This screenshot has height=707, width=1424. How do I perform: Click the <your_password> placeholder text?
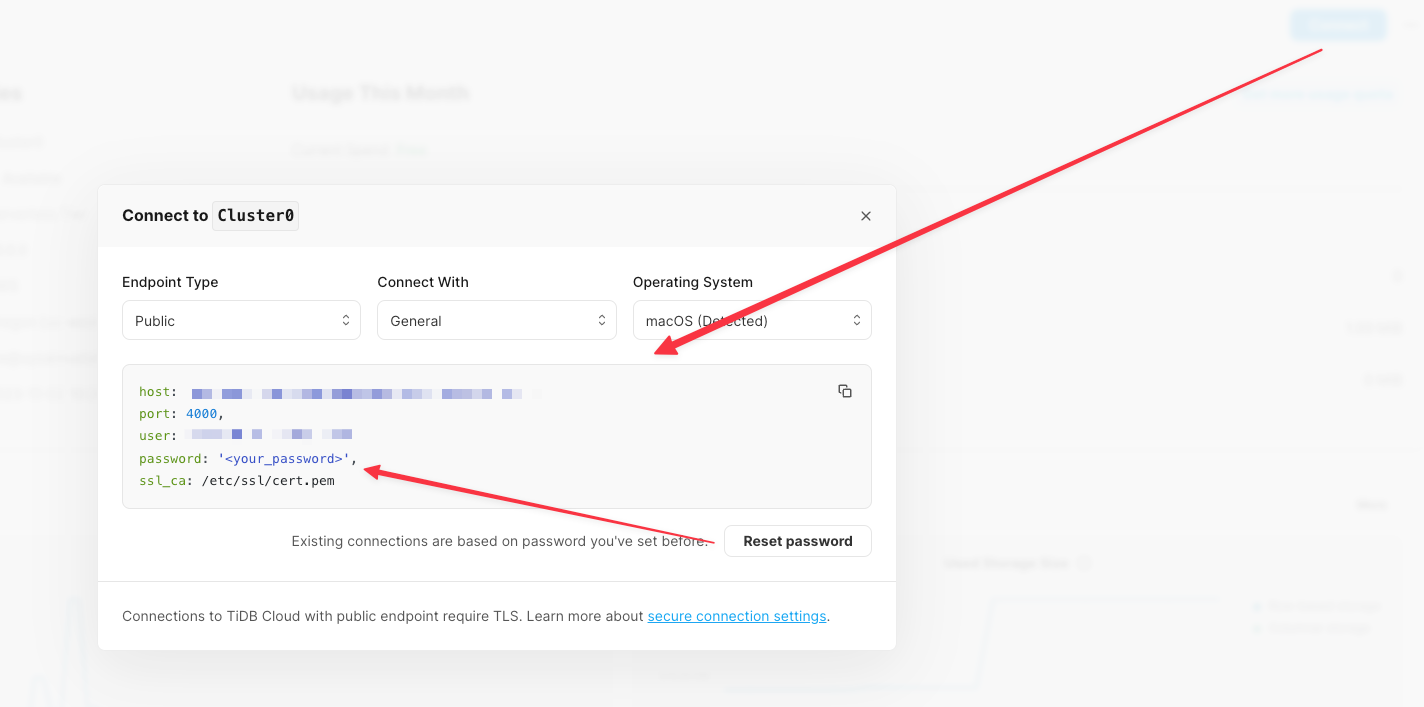pos(283,458)
